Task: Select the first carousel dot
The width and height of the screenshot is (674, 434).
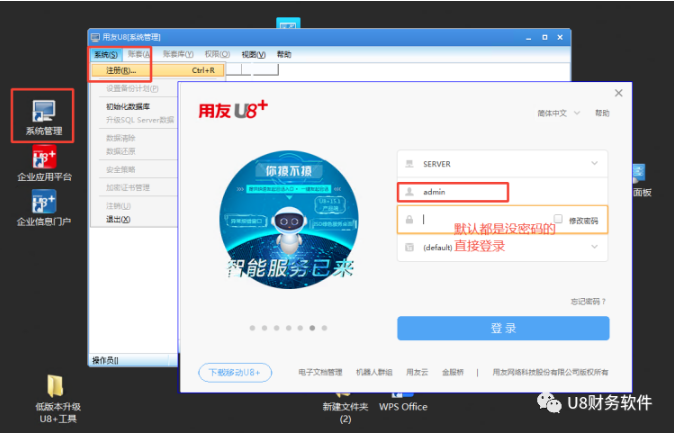Action: (252, 328)
